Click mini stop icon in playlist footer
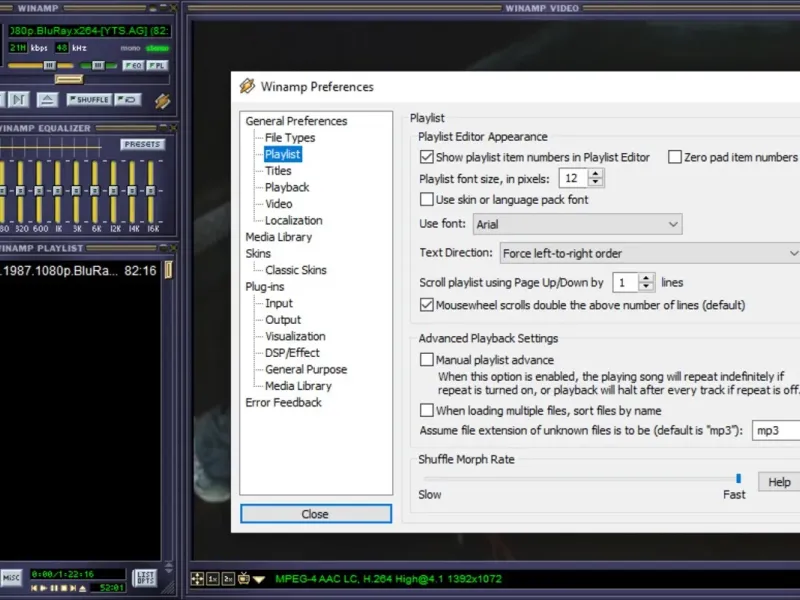The image size is (800, 600). [64, 588]
